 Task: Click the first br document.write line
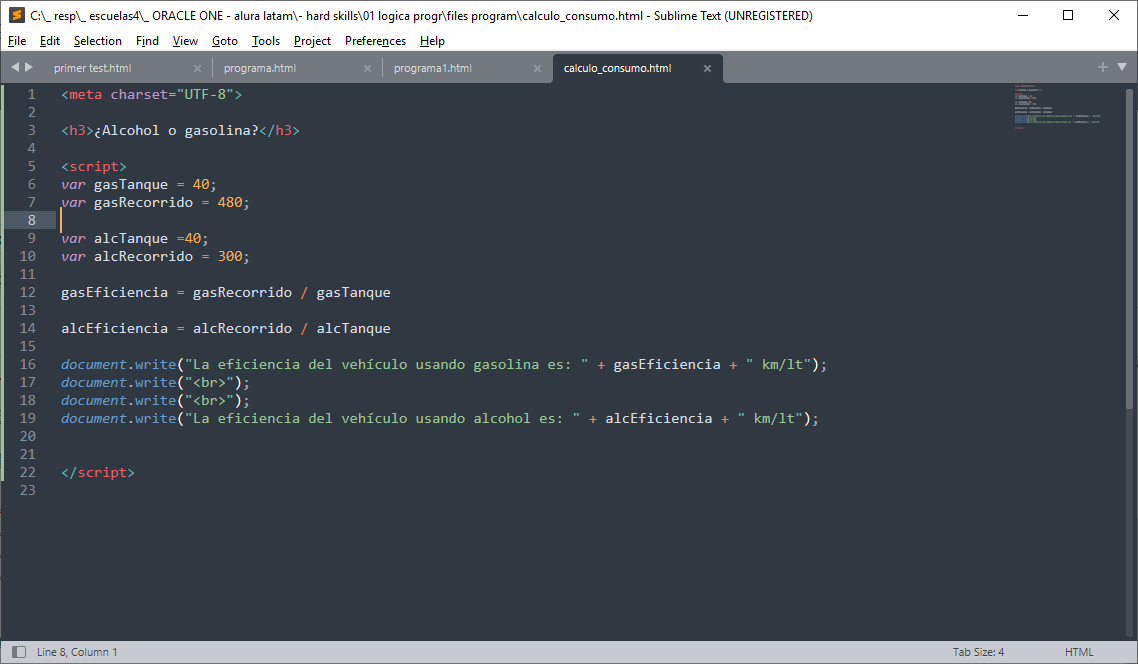pyautogui.click(x=155, y=382)
